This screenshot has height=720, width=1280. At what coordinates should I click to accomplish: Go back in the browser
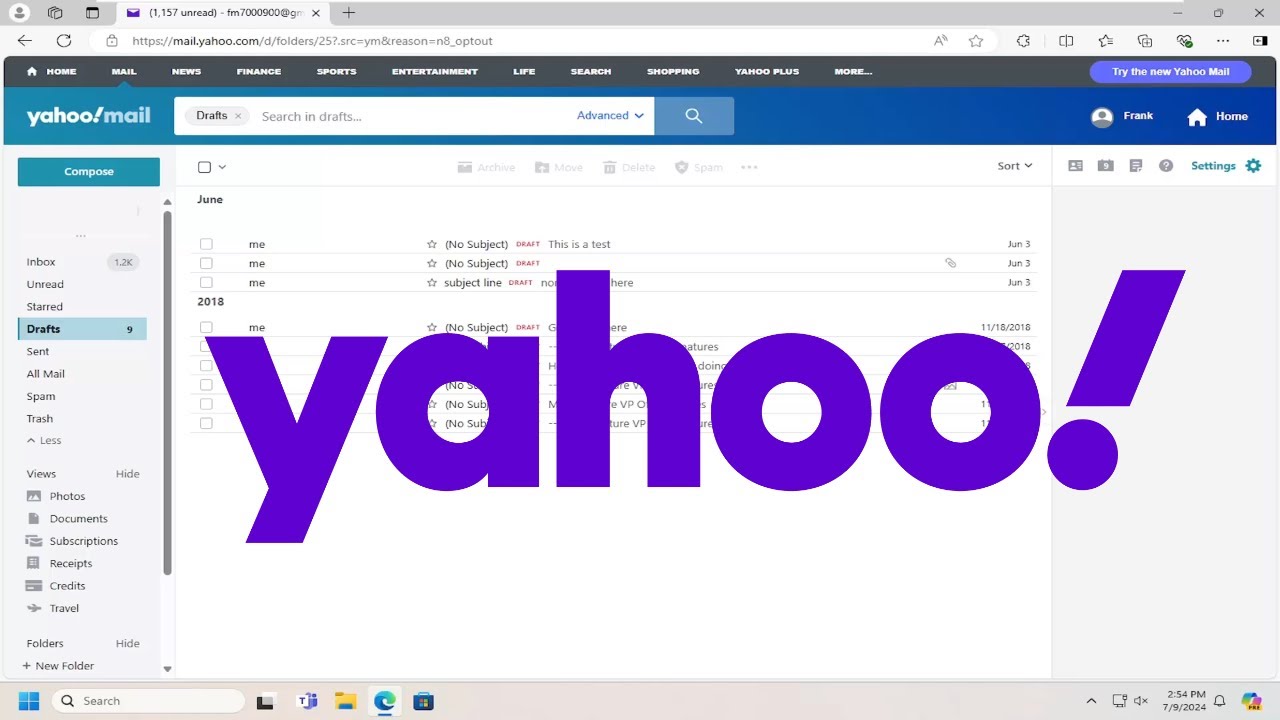25,41
